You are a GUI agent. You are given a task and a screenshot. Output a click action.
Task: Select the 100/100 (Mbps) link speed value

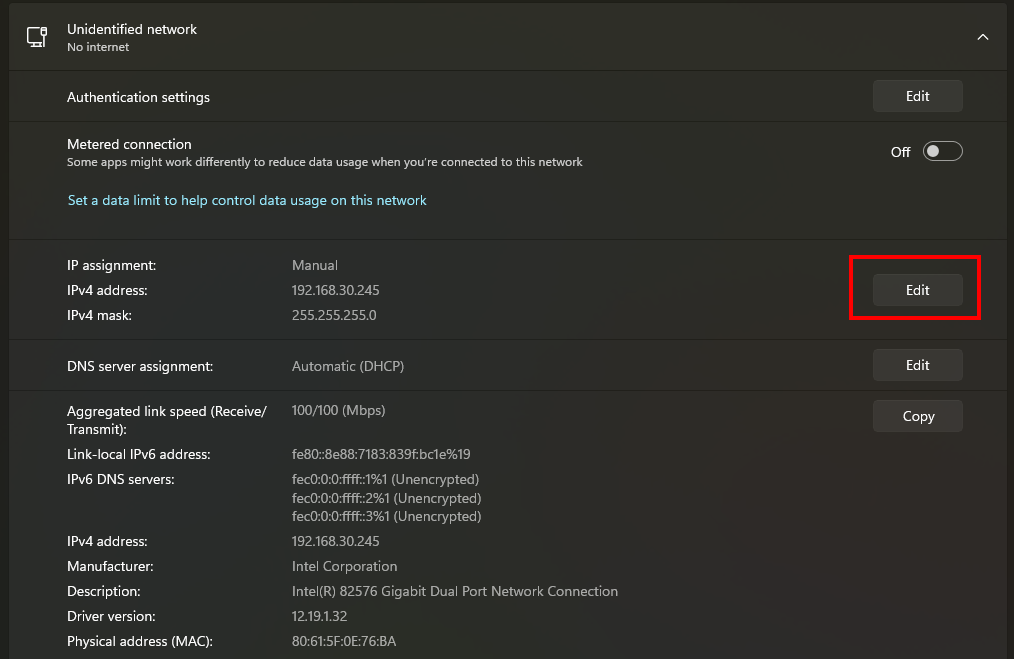(x=338, y=410)
